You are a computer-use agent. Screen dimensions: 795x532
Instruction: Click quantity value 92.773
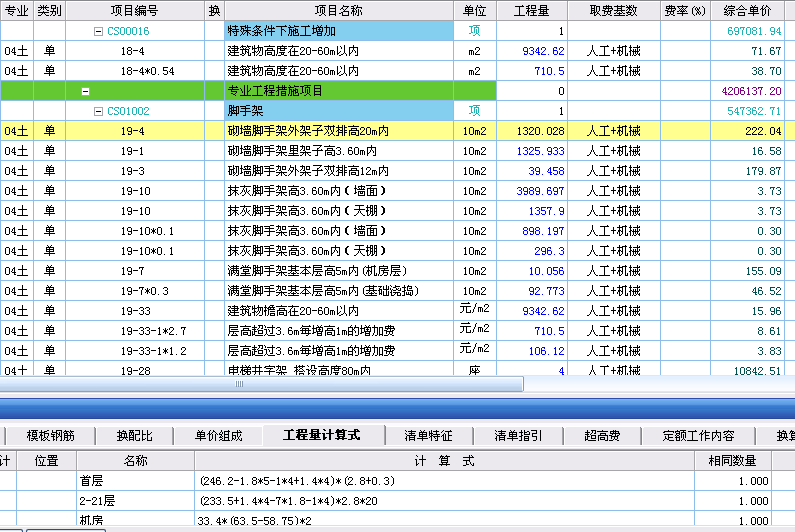tap(547, 291)
